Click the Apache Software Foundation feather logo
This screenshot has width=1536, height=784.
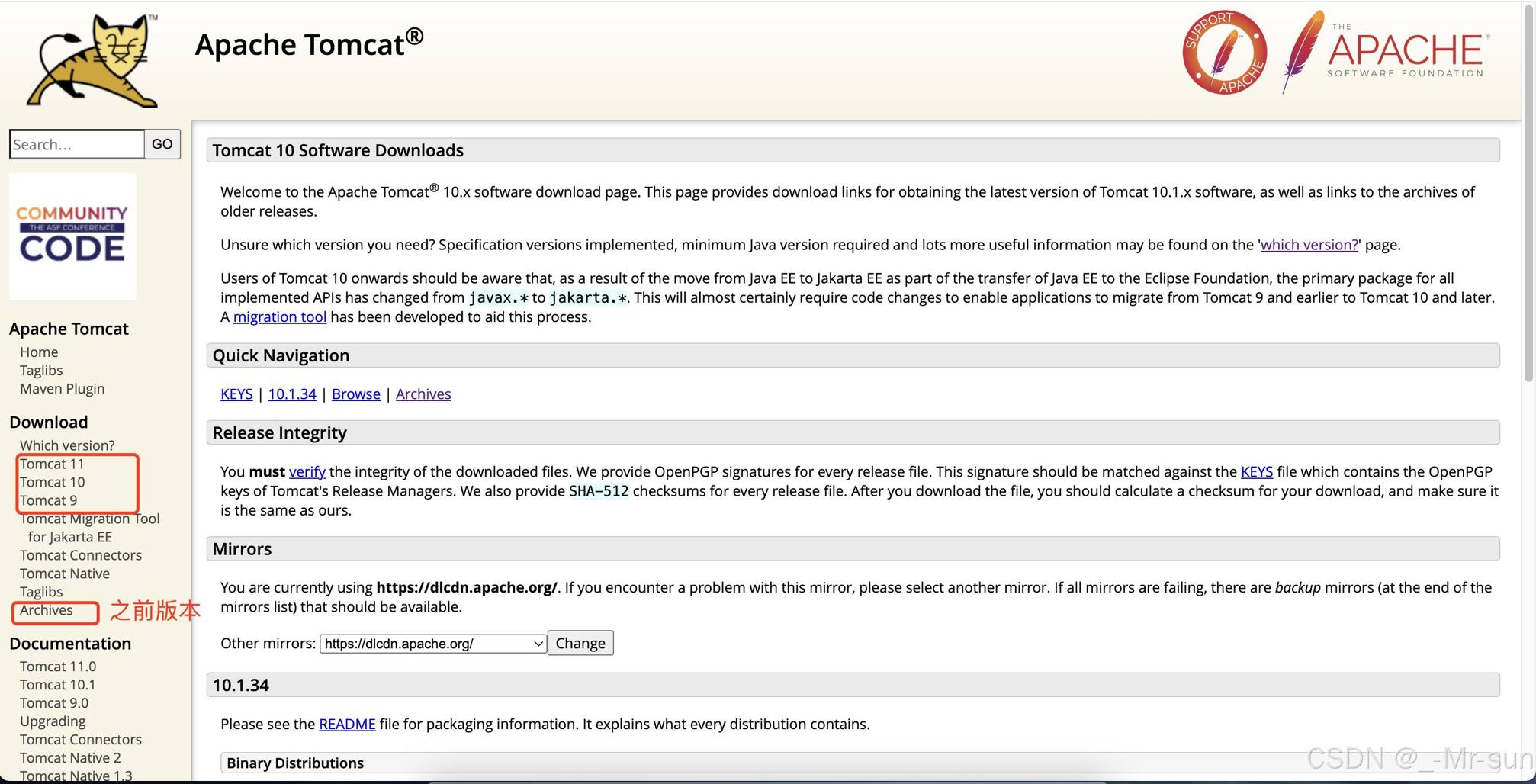point(1386,52)
